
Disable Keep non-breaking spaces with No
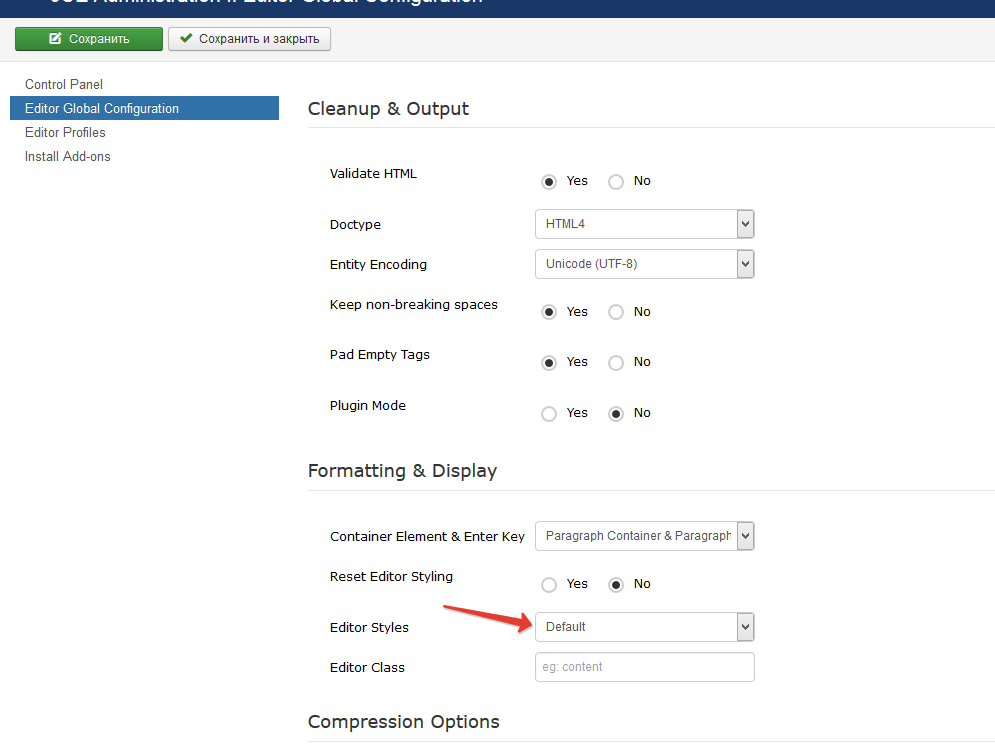click(x=616, y=312)
